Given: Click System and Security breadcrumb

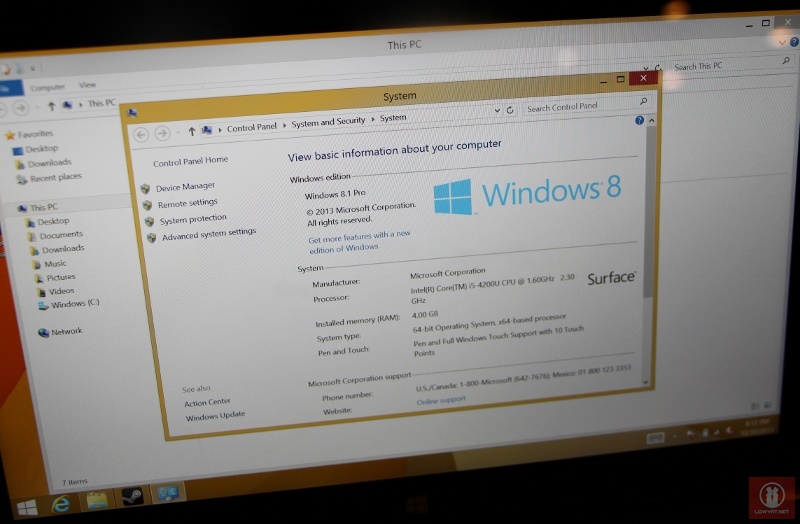Looking at the screenshot, I should 328,122.
